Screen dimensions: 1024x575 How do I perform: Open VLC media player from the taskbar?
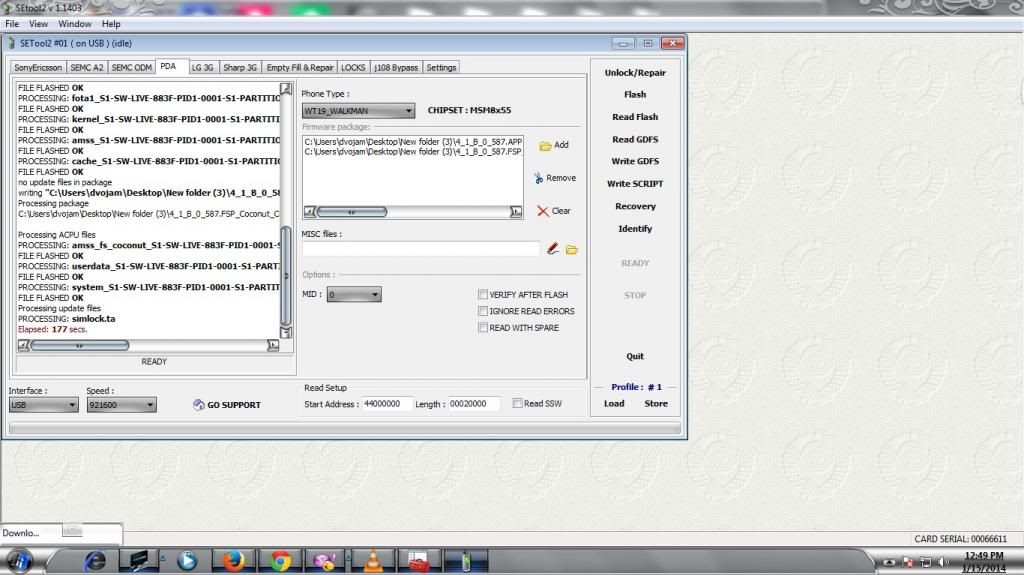[x=373, y=561]
